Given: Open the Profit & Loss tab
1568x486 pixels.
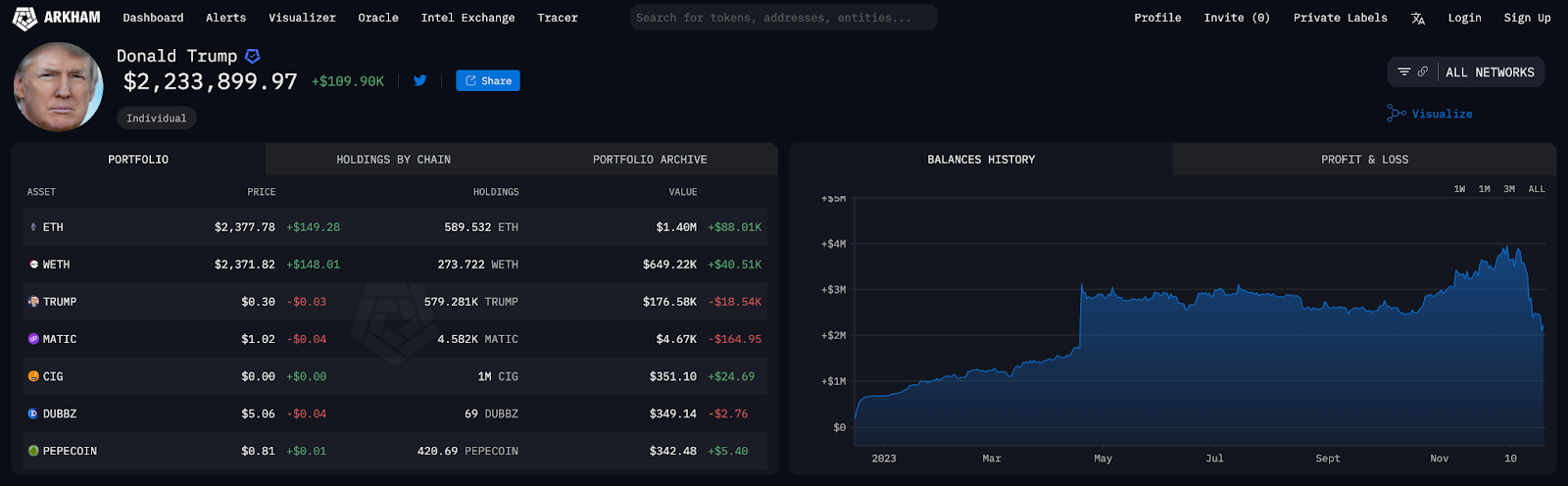Looking at the screenshot, I should (1364, 159).
